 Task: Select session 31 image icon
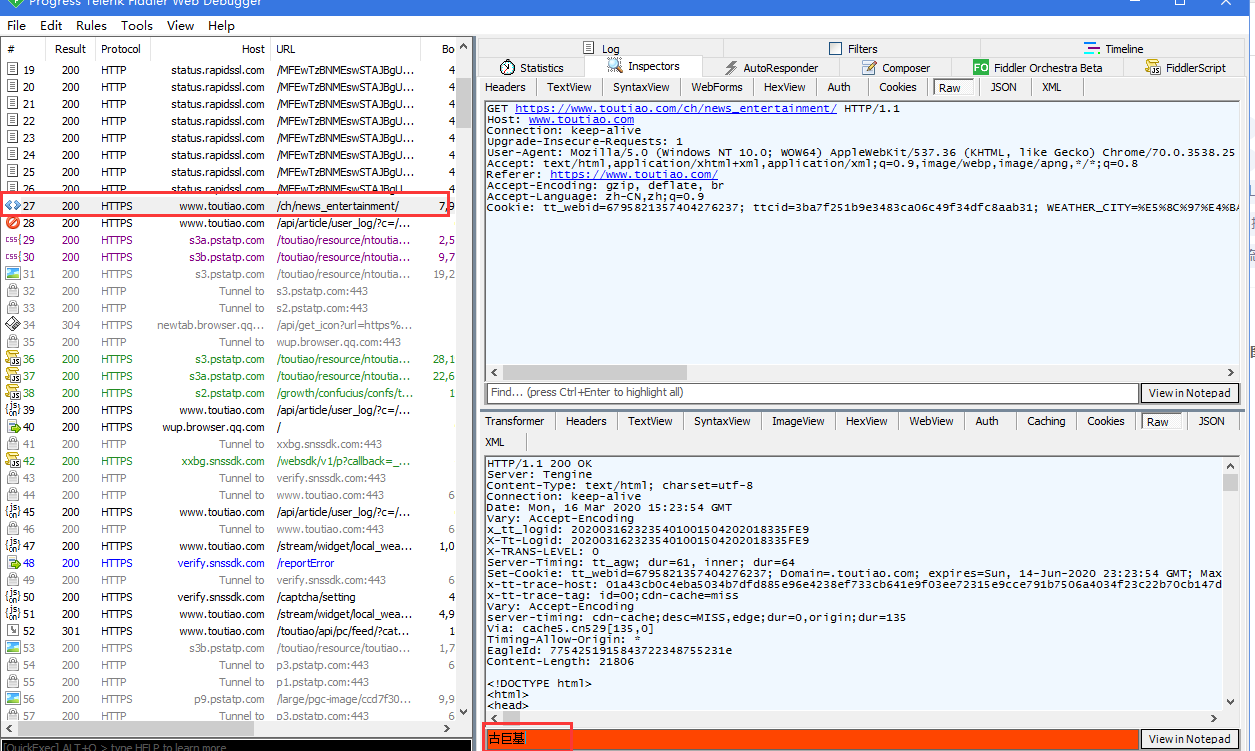[12, 274]
